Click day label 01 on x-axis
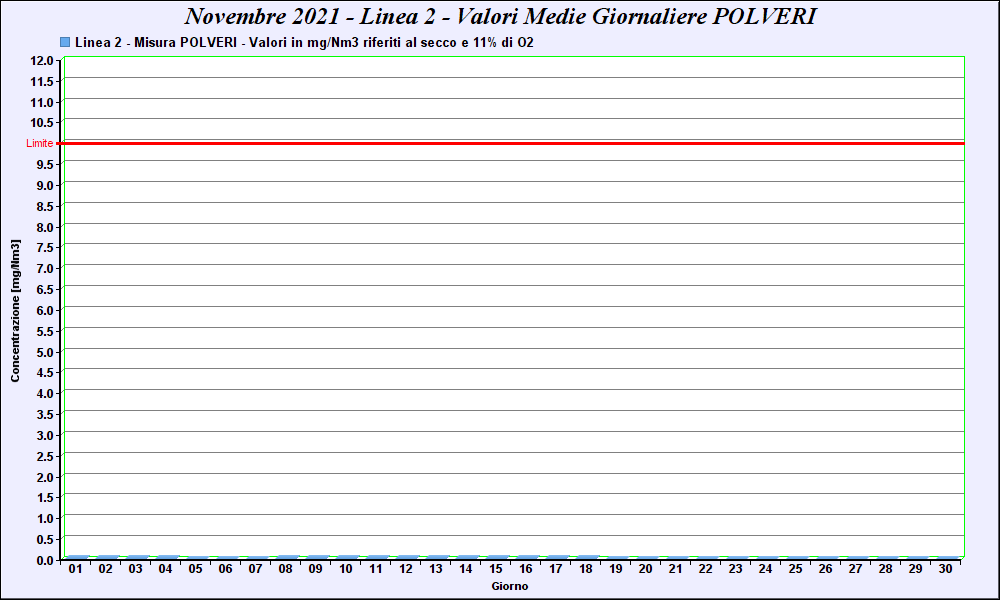Viewport: 1000px width, 600px height. [x=75, y=569]
